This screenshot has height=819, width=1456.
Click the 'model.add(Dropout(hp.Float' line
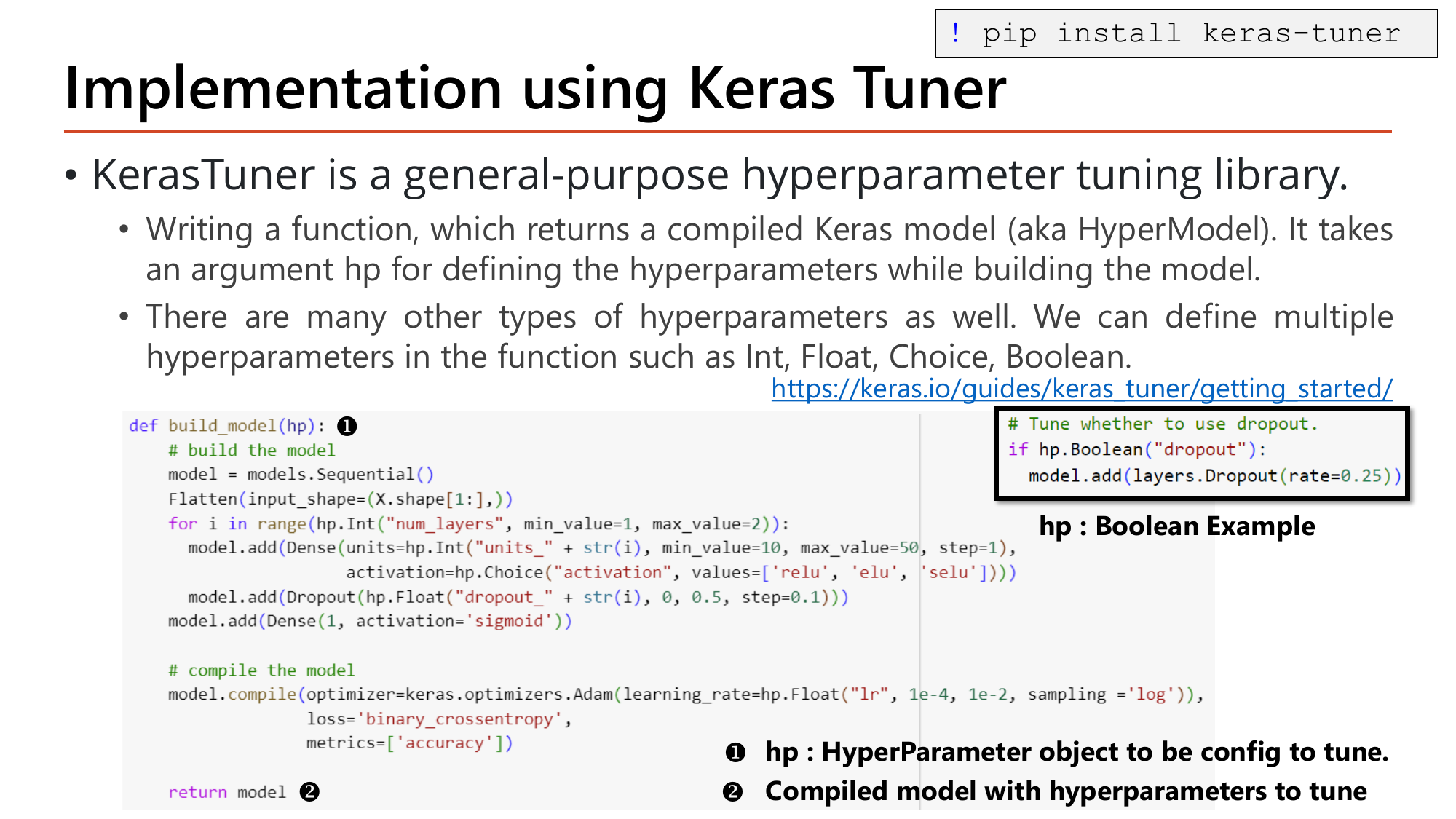[518, 598]
